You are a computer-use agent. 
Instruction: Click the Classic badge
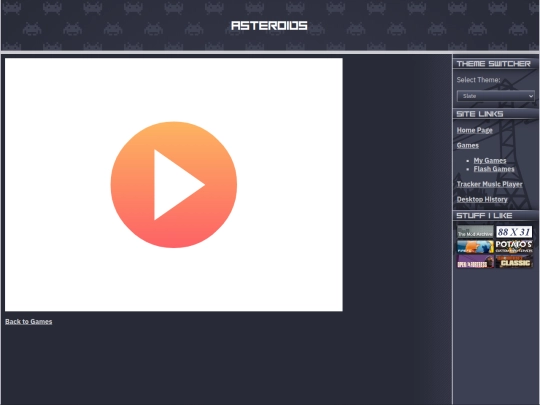[514, 261]
